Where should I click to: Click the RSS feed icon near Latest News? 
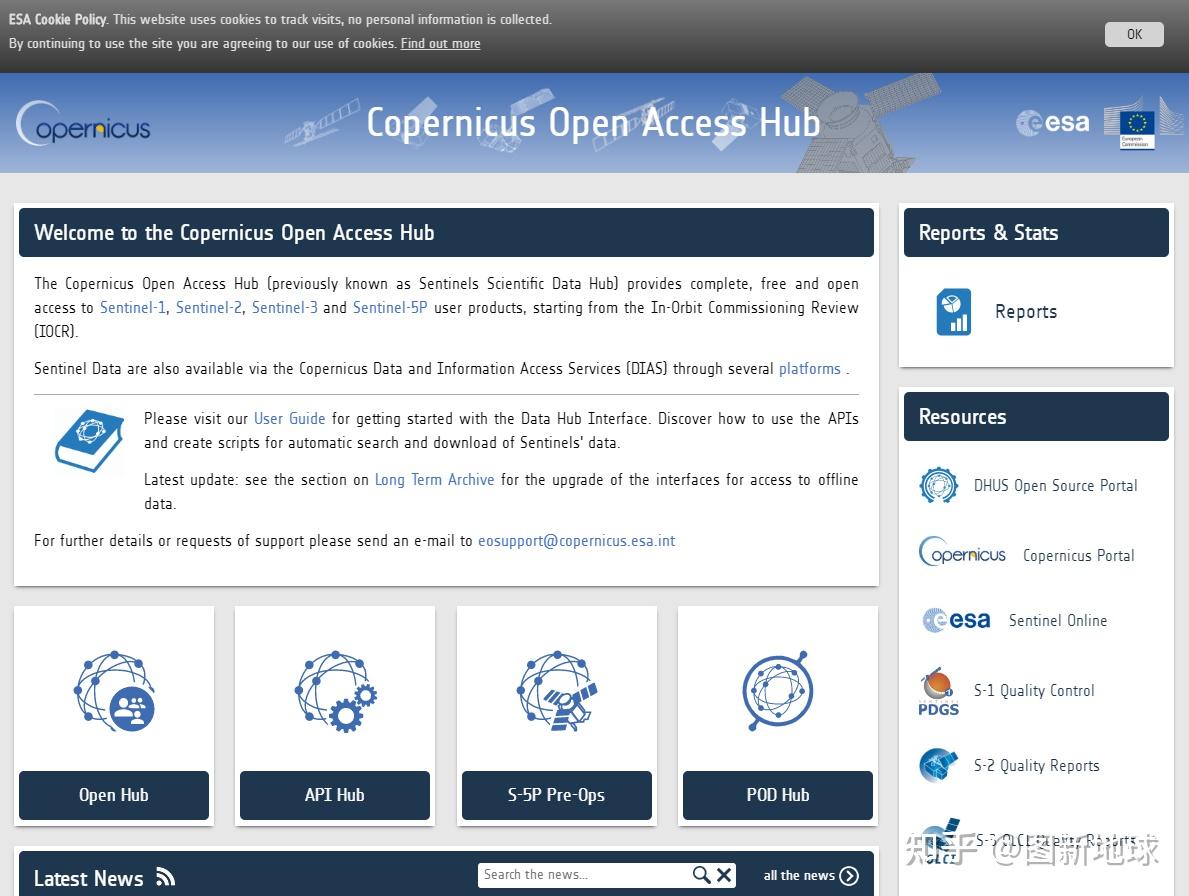point(165,877)
